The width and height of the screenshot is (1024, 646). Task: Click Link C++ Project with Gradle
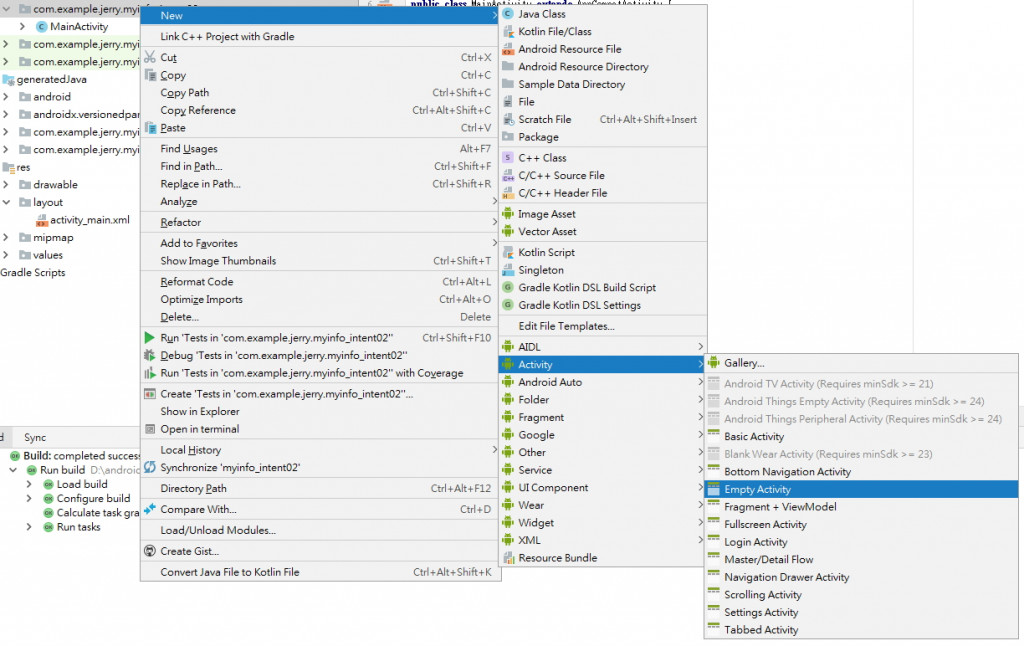[x=321, y=37]
